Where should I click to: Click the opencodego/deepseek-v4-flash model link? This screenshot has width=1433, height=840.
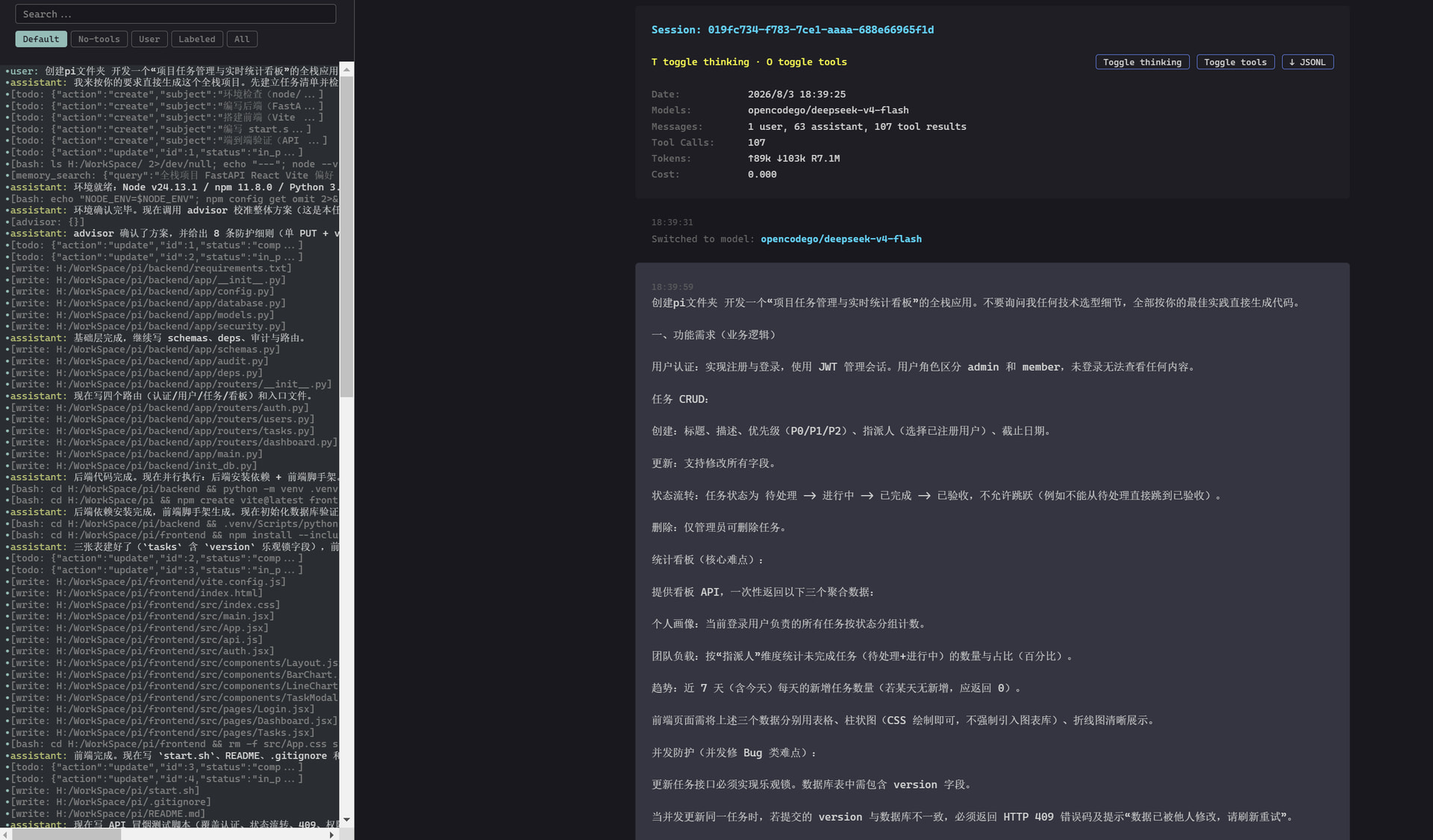pyautogui.click(x=841, y=239)
